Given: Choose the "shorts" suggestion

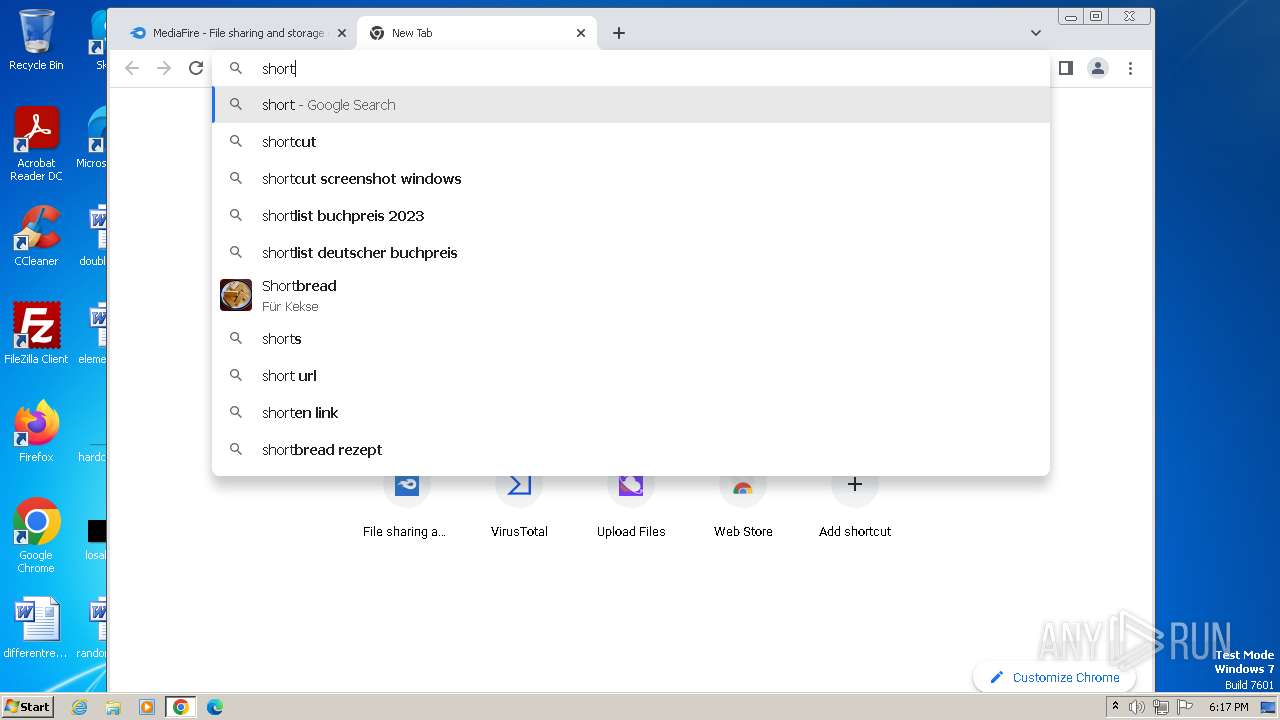Looking at the screenshot, I should coord(631,339).
